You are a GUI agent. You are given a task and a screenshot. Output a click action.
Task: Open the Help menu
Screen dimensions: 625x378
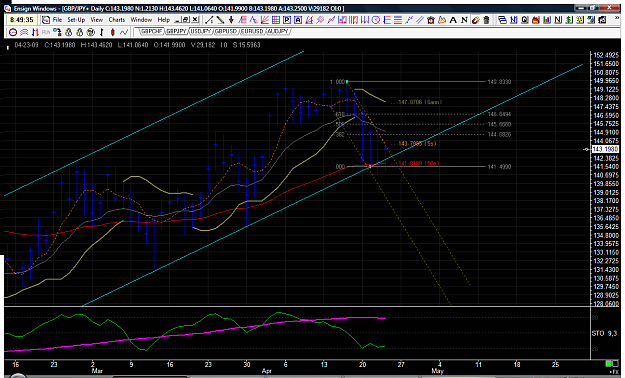pos(163,20)
